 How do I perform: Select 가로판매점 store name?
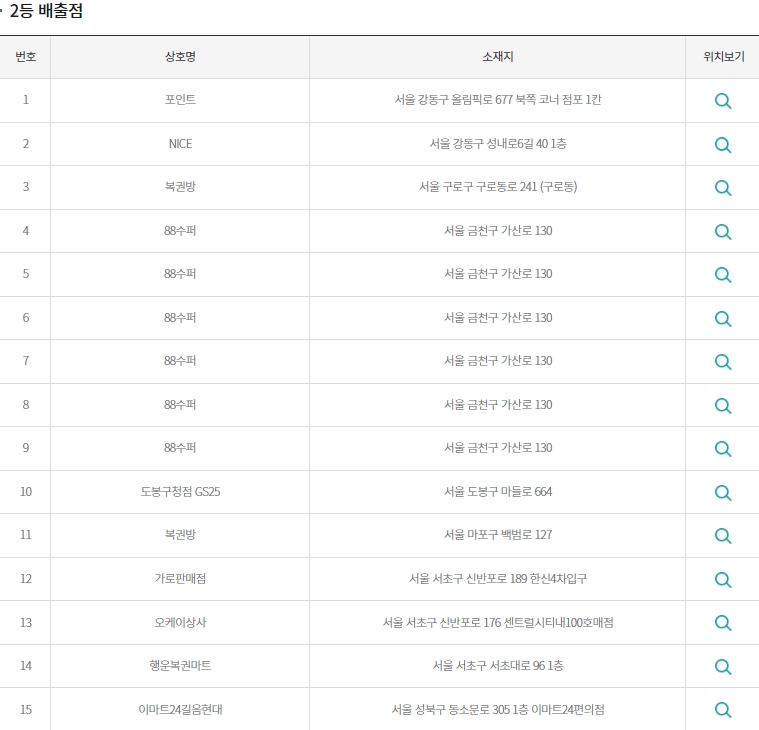click(x=180, y=578)
